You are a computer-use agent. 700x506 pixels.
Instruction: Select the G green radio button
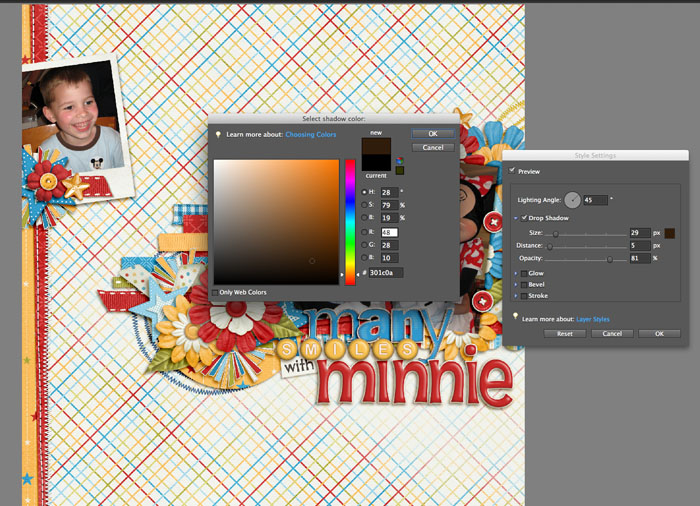coord(364,245)
